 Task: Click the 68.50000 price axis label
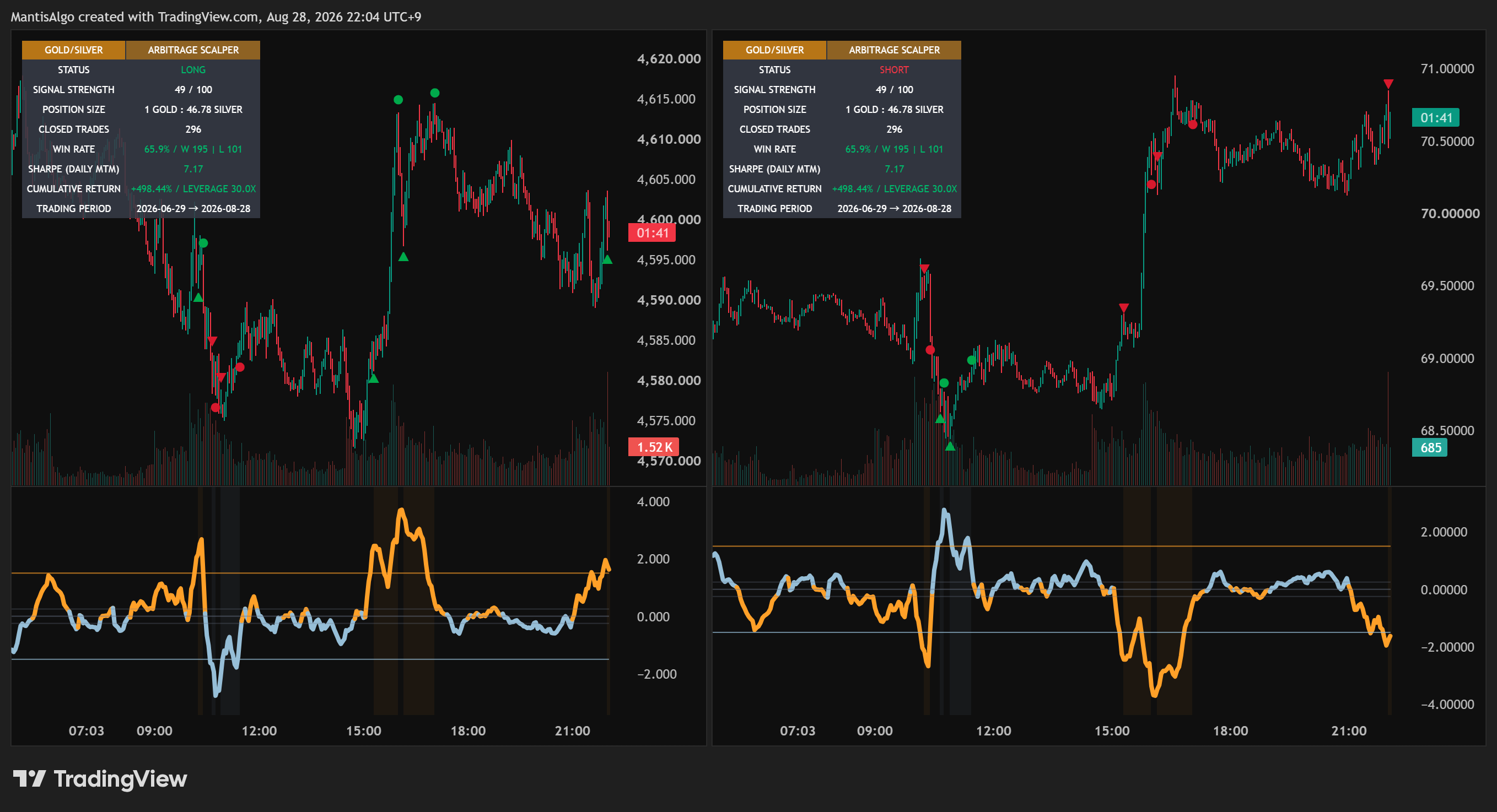[x=1447, y=430]
